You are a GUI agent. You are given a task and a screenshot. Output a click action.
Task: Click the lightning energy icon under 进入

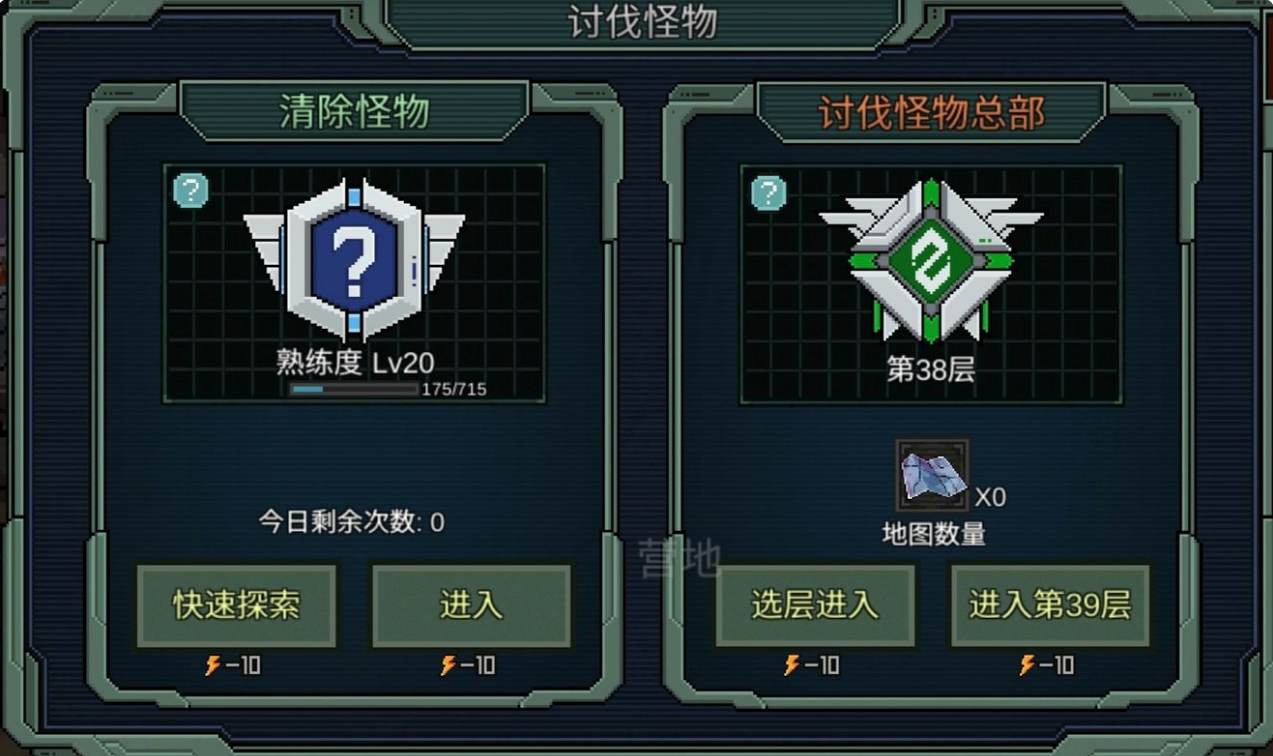(x=448, y=665)
